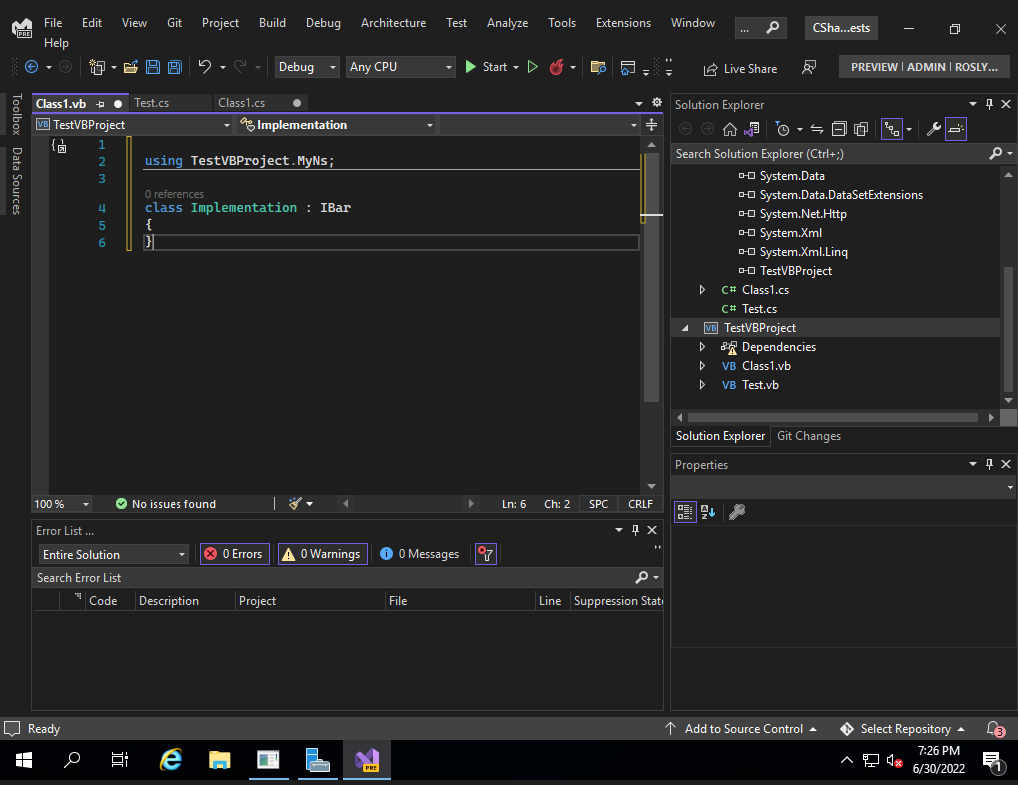This screenshot has height=785, width=1018.
Task: Click the Undo arrow icon
Action: (205, 67)
